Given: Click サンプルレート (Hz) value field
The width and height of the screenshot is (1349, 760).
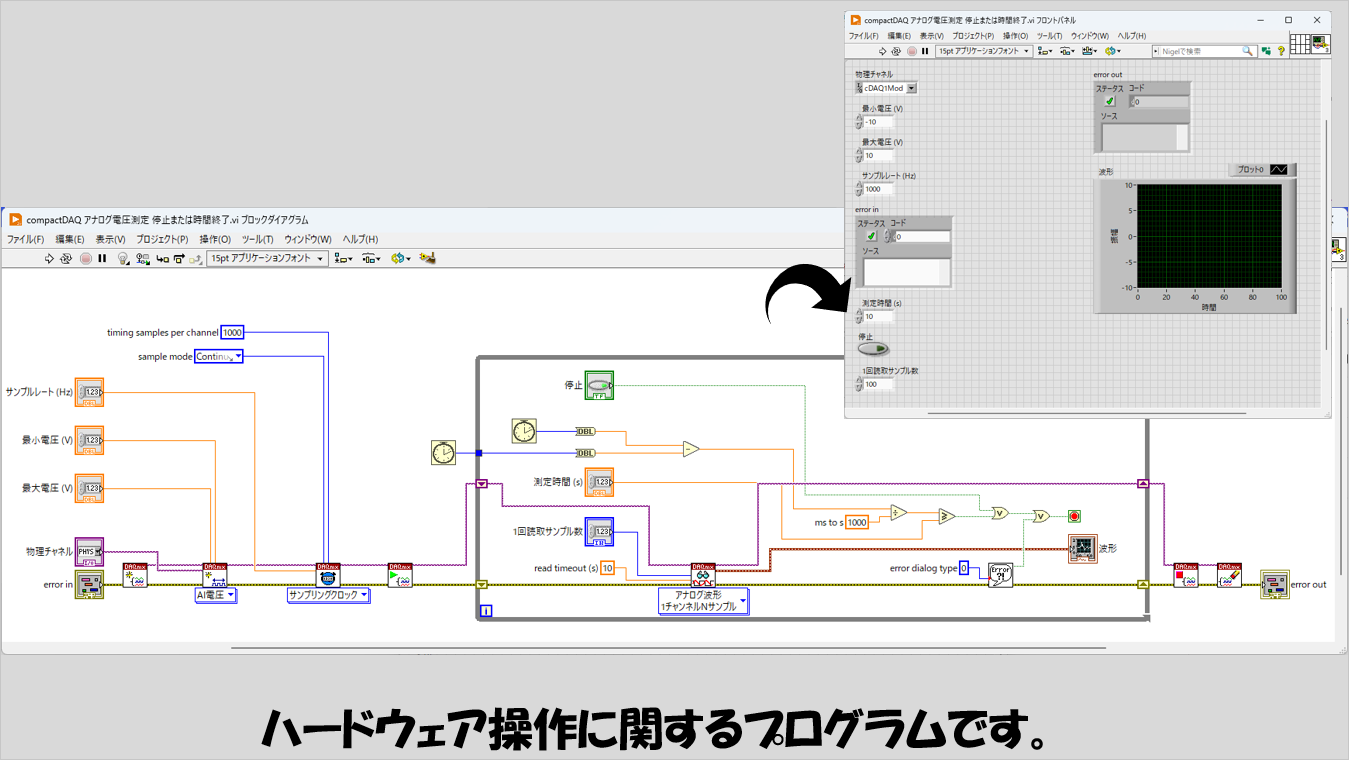Looking at the screenshot, I should (x=879, y=188).
